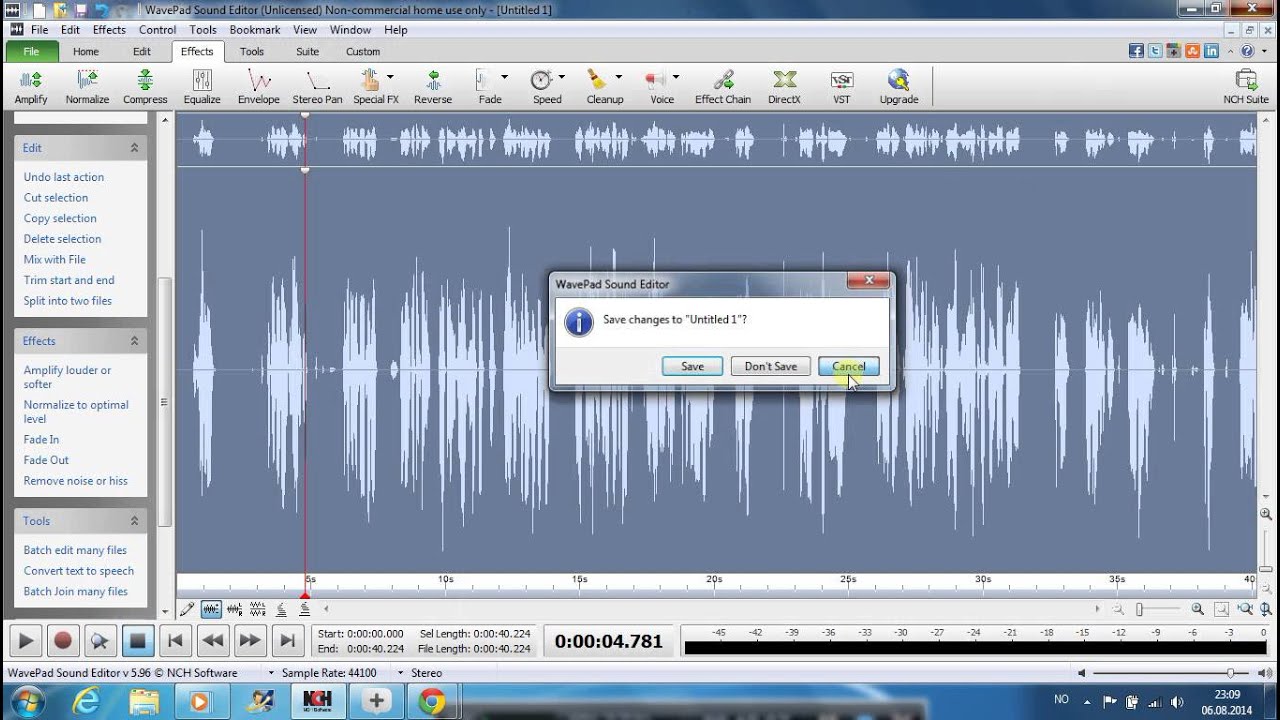The height and width of the screenshot is (720, 1280).
Task: Collapse the Edit sidebar section
Action: [134, 148]
